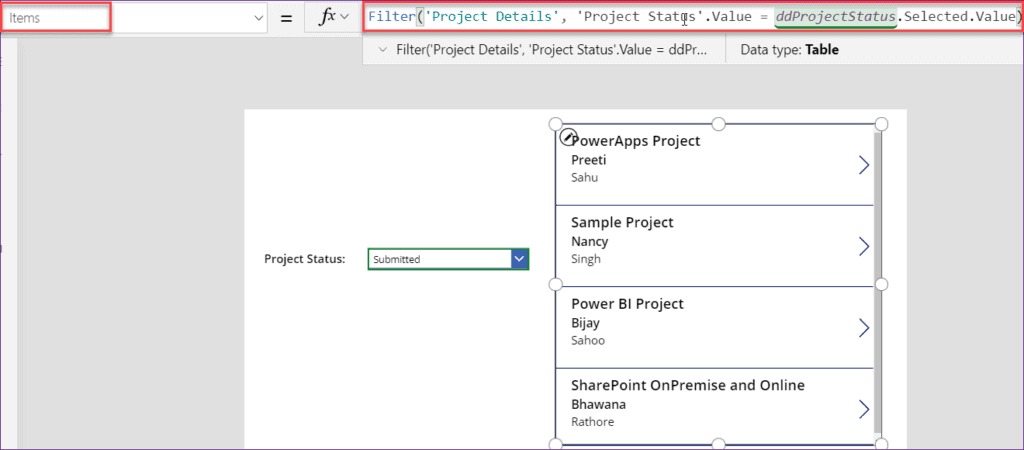The width and height of the screenshot is (1024, 450).
Task: Click the gallery left-middle resize handle
Action: click(554, 285)
